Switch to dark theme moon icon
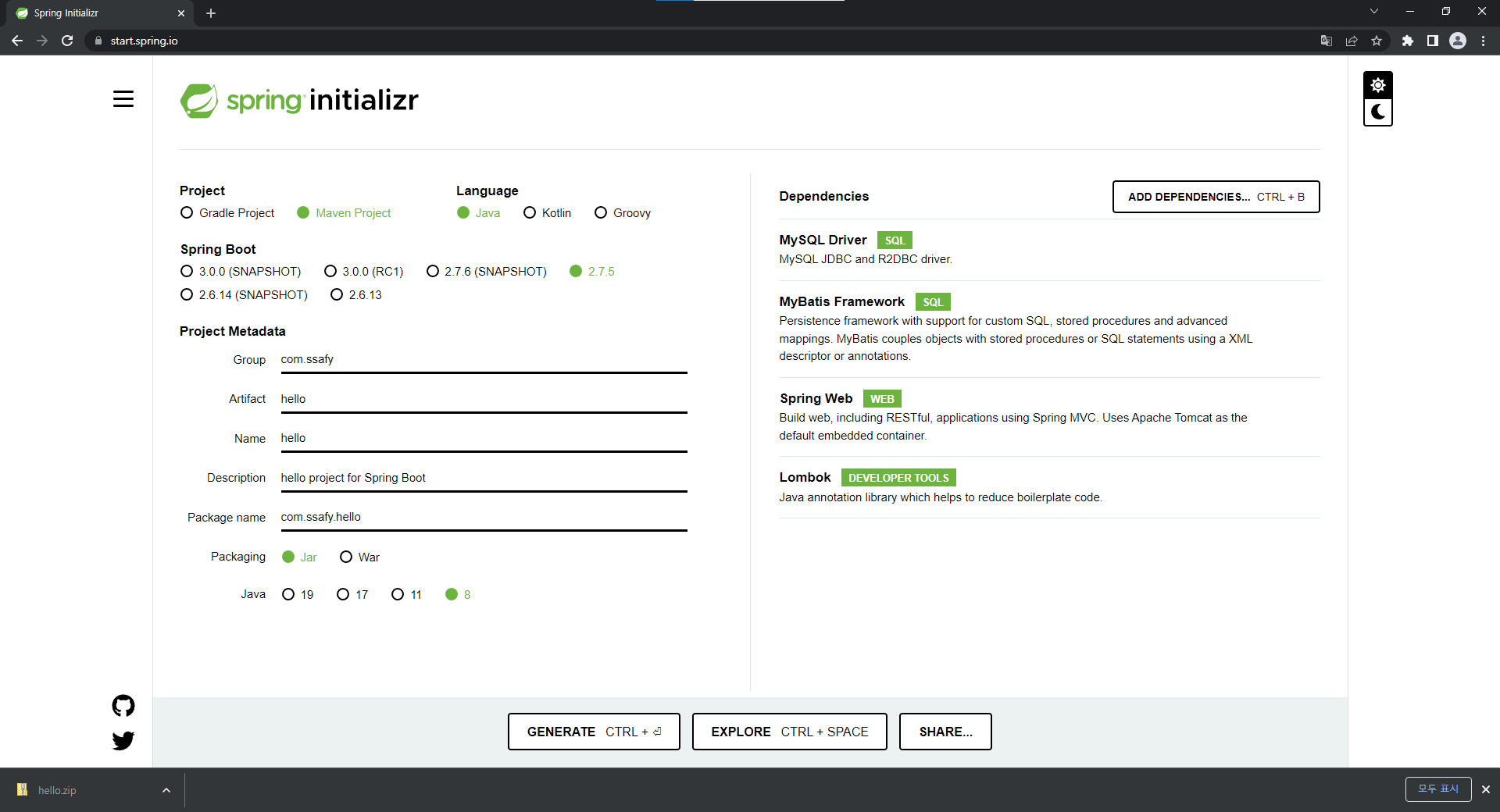The height and width of the screenshot is (812, 1500). [x=1378, y=112]
